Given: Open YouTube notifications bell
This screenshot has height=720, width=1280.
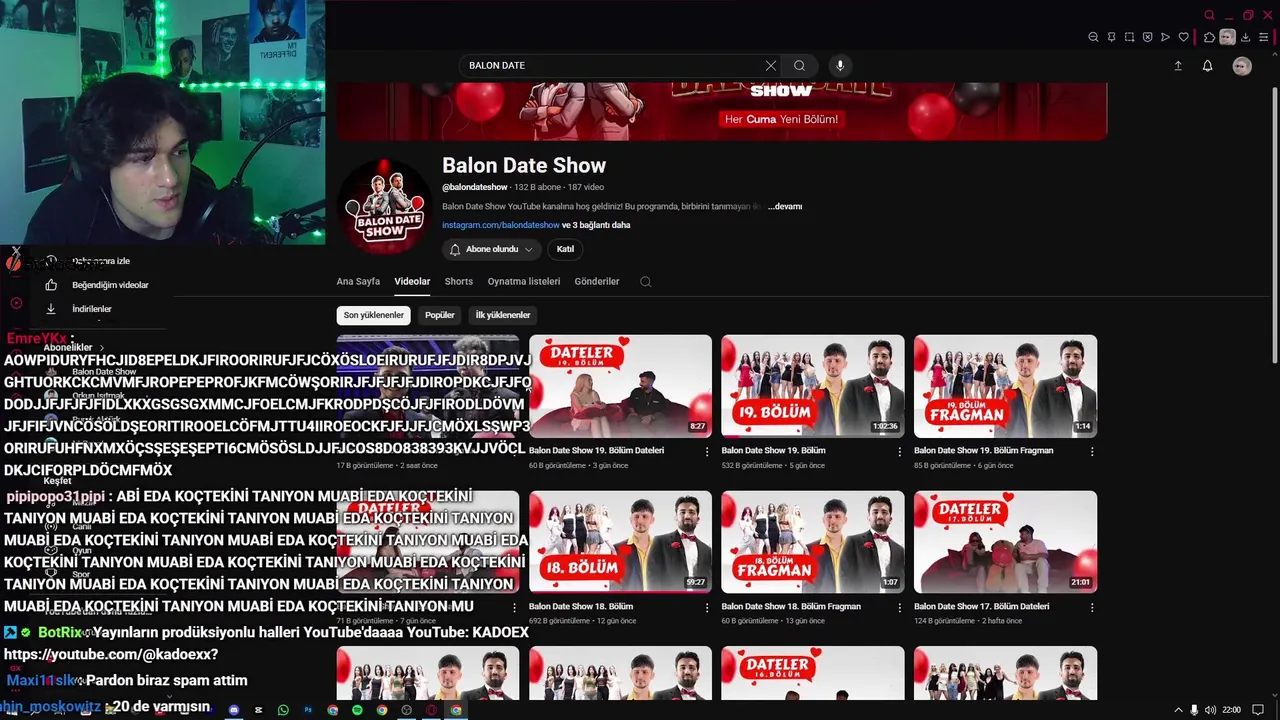Looking at the screenshot, I should pyautogui.click(x=1207, y=65).
